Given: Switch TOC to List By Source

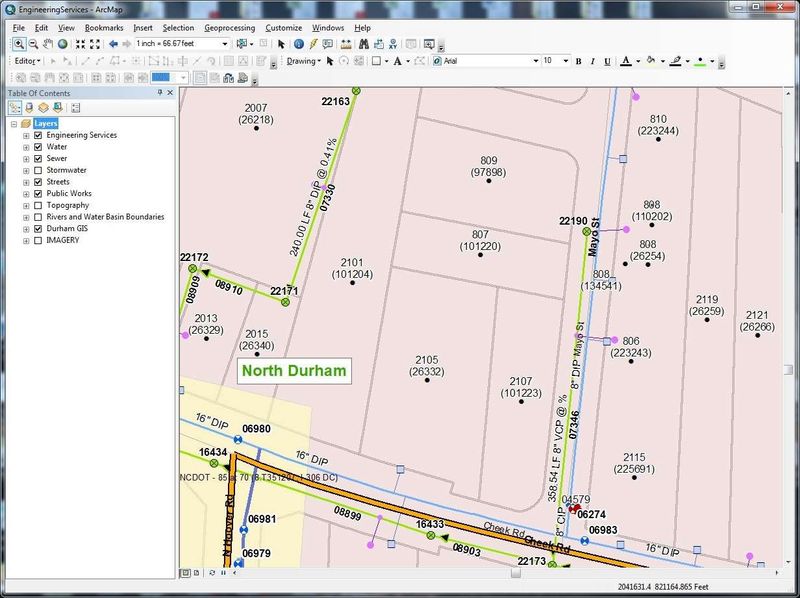Looking at the screenshot, I should tap(29, 108).
